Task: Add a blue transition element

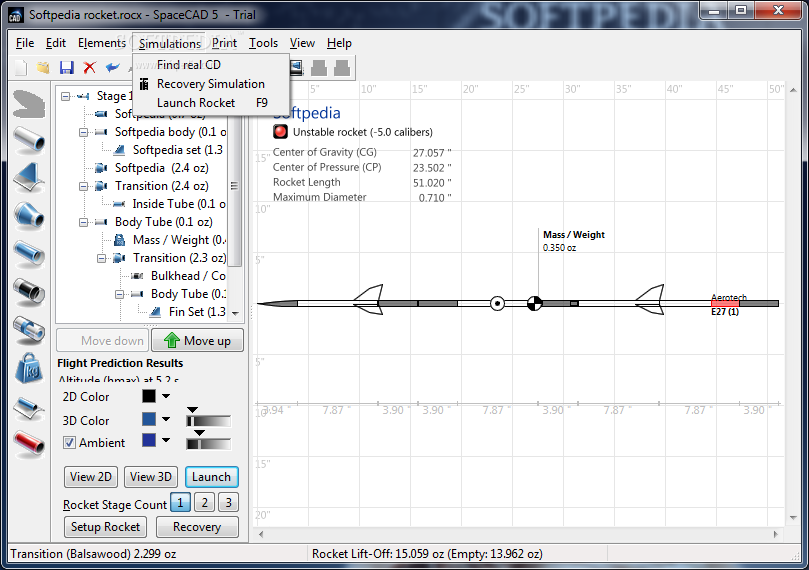Action: pos(29,216)
